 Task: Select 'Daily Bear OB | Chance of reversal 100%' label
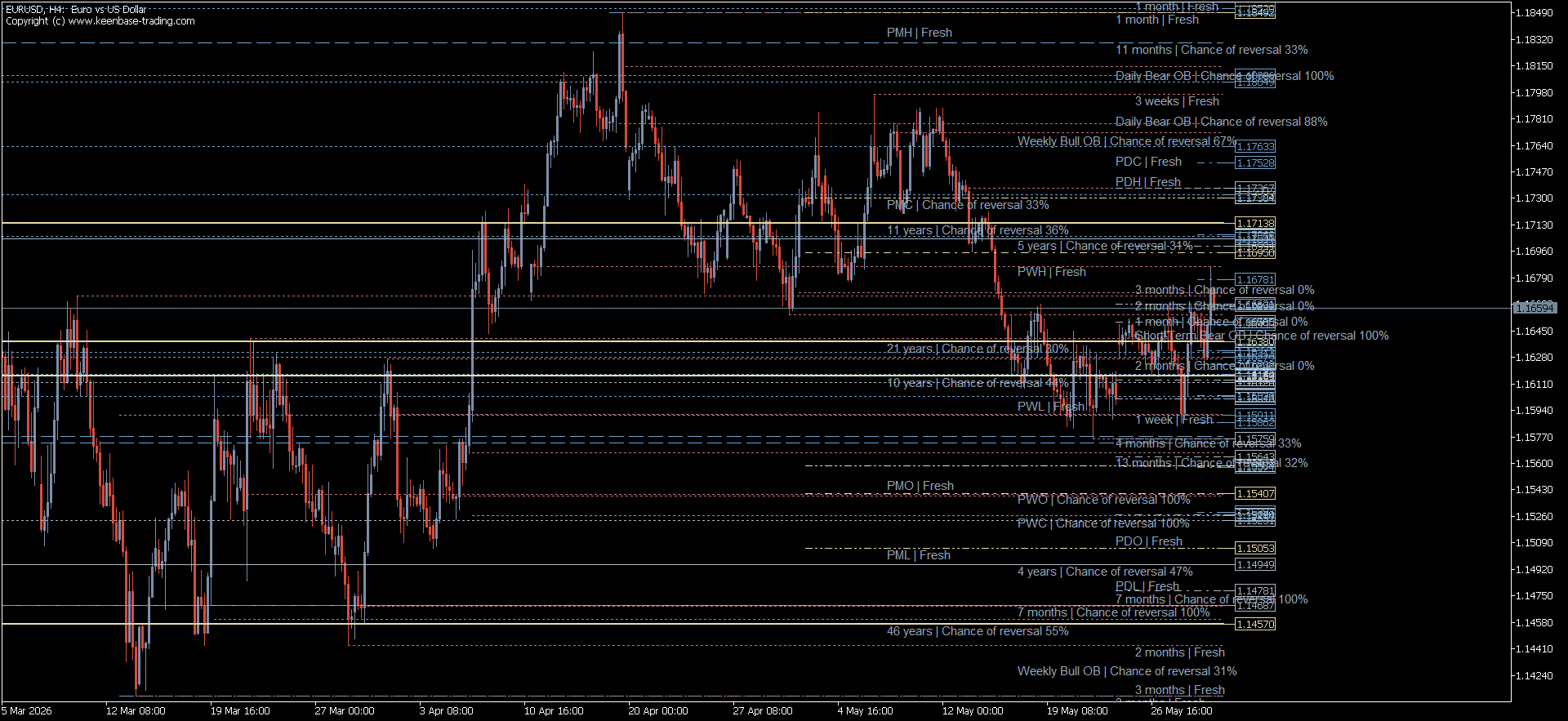[1224, 76]
